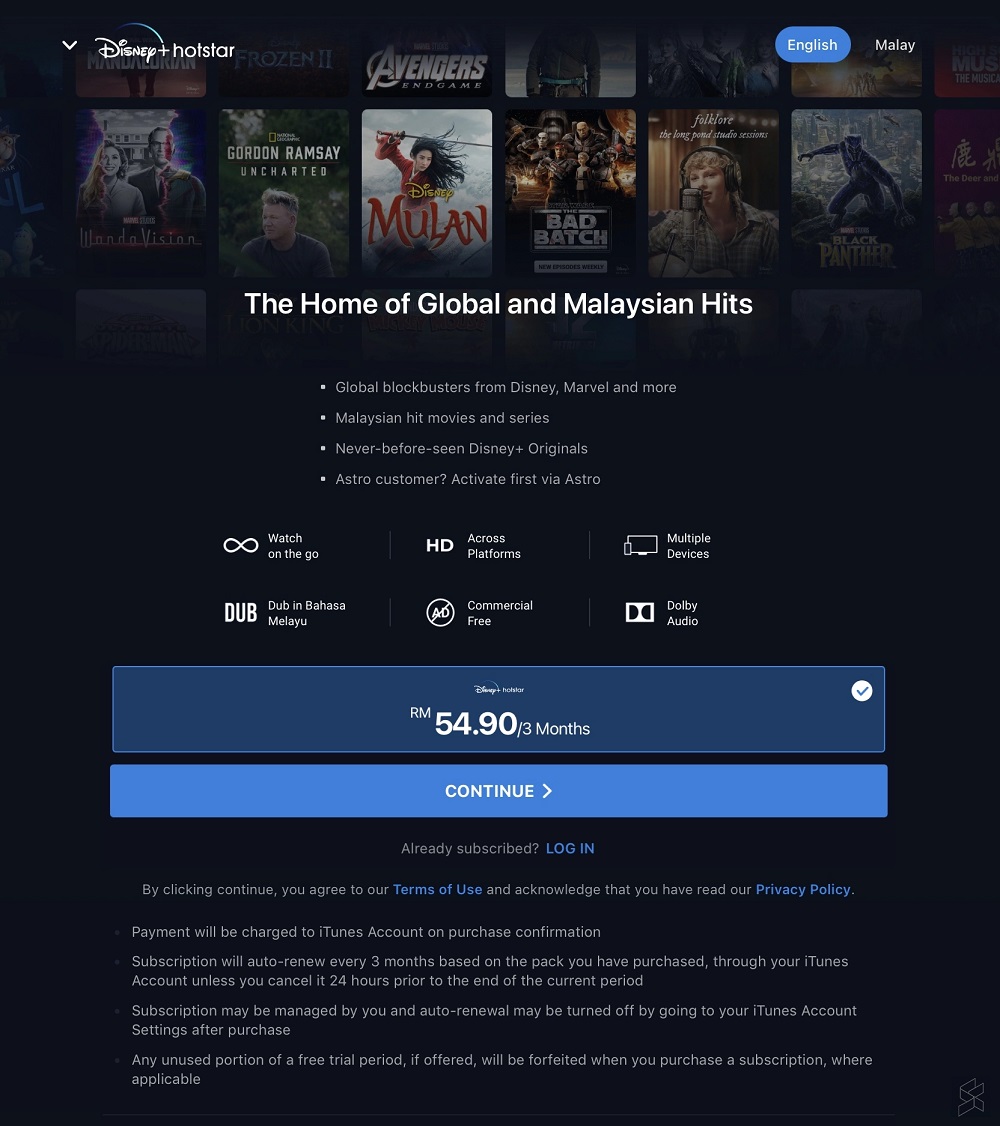Viewport: 1000px width, 1126px height.
Task: Switch language to English
Action: point(813,45)
